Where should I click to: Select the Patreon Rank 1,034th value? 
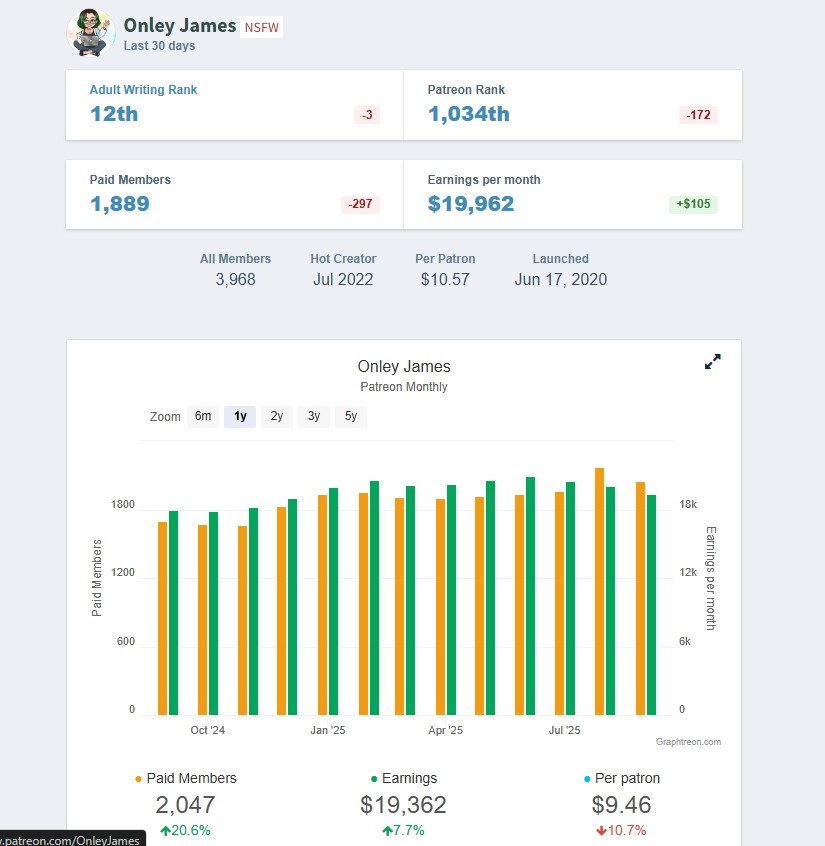coord(468,114)
